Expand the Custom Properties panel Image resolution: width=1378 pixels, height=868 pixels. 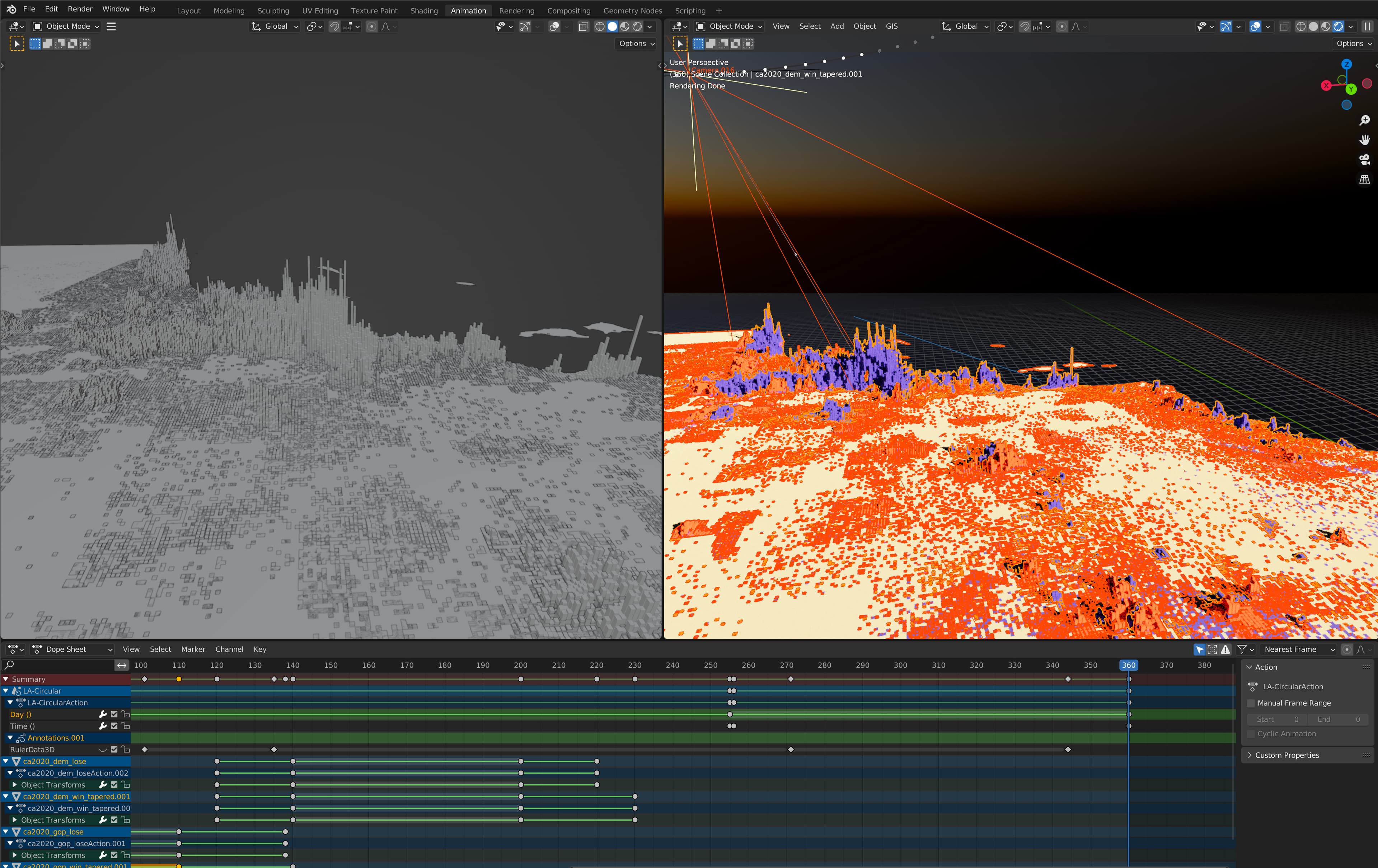tap(1308, 755)
